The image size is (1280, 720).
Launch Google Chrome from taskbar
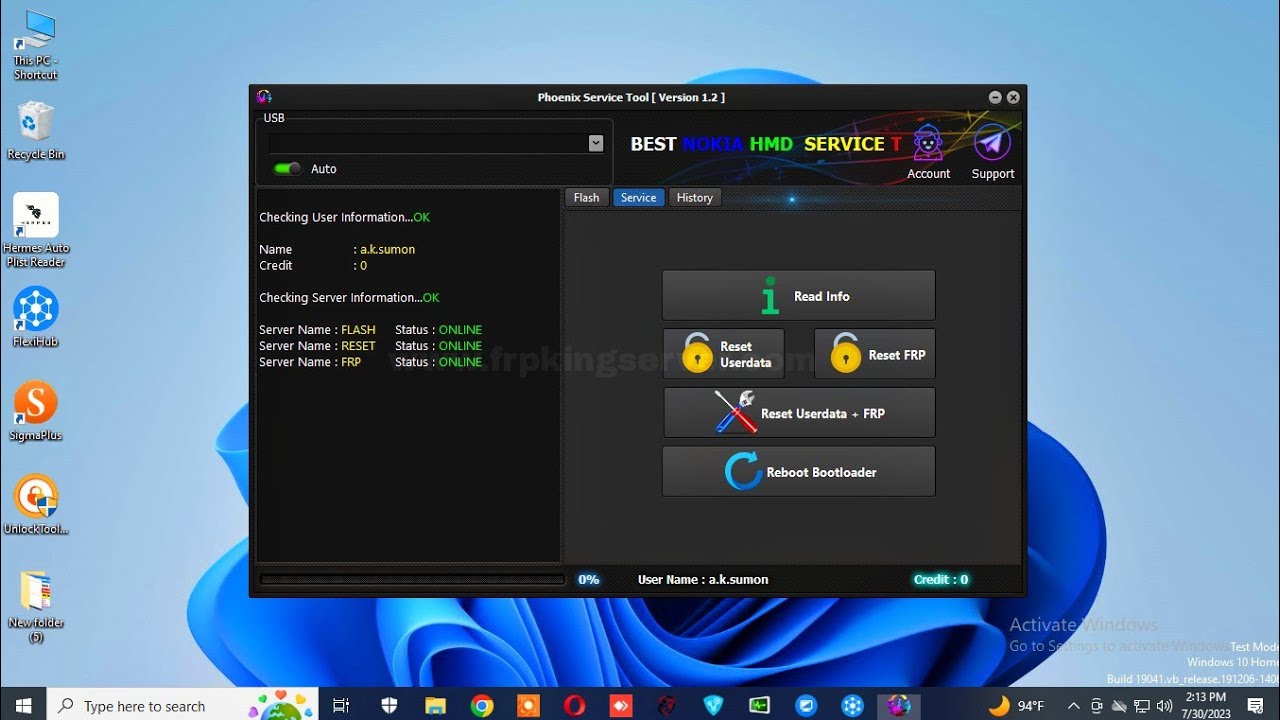click(x=482, y=706)
